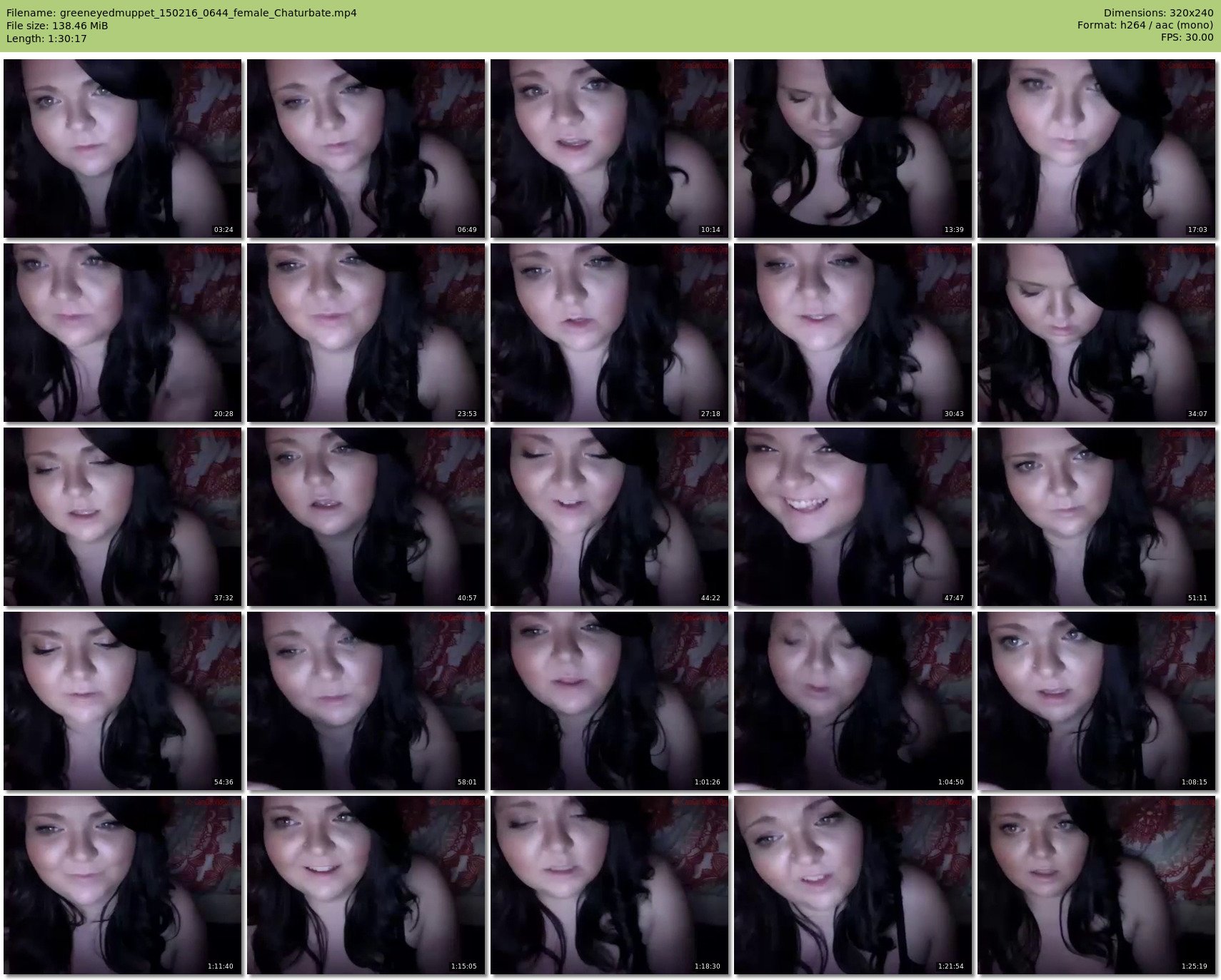This screenshot has height=980, width=1221.
Task: Click the thumbnail timestamped 03:24
Action: tap(122, 148)
